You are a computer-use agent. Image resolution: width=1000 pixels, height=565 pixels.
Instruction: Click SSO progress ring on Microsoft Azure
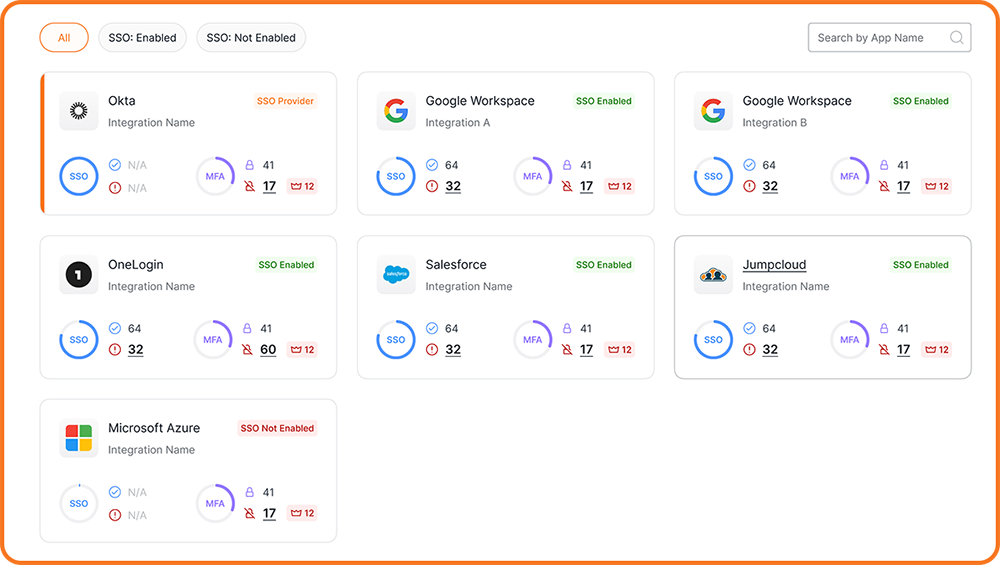click(x=78, y=504)
